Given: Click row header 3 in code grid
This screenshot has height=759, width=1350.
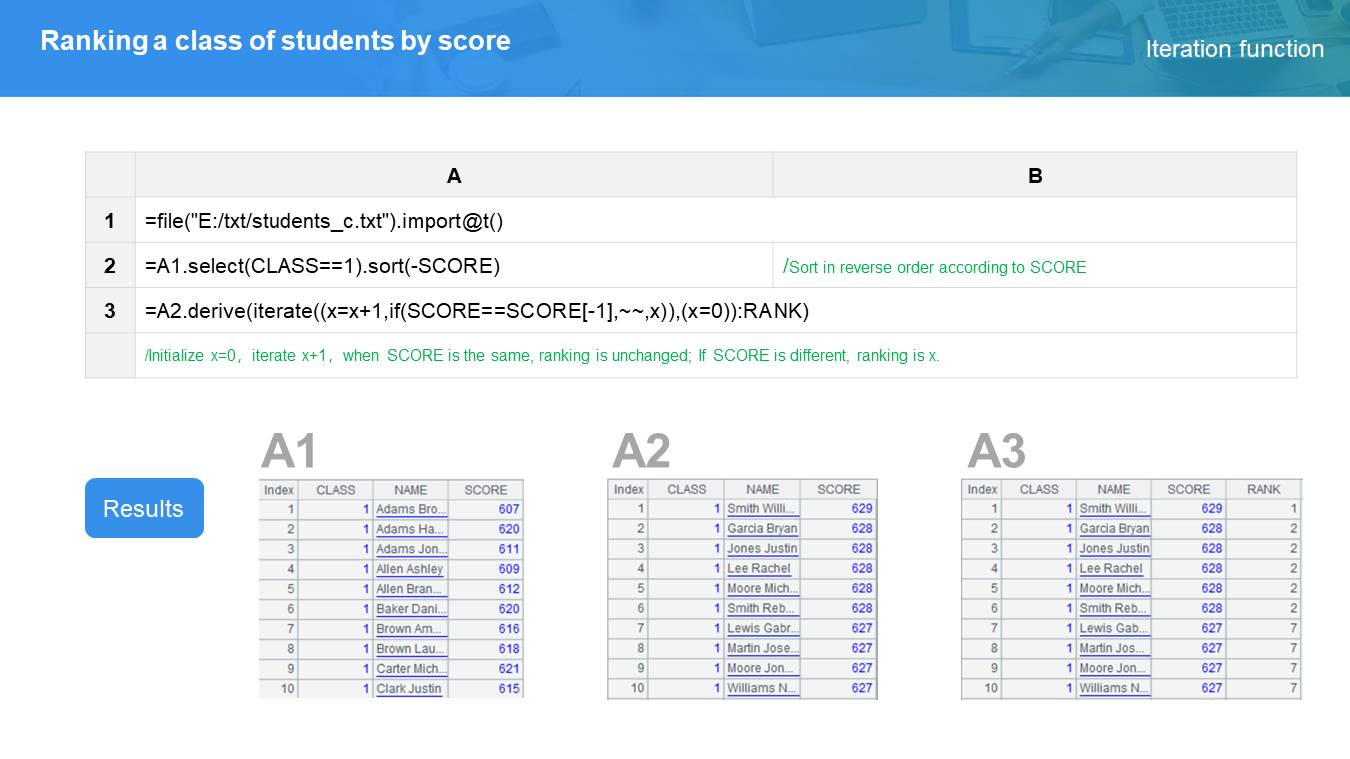Looking at the screenshot, I should [110, 311].
